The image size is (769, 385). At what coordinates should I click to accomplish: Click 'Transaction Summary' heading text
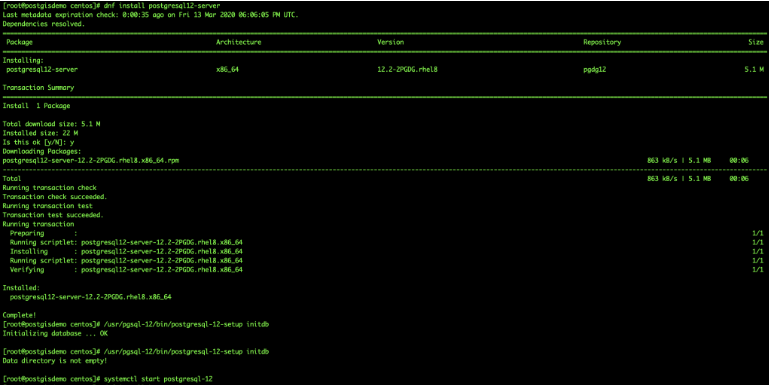pos(38,88)
